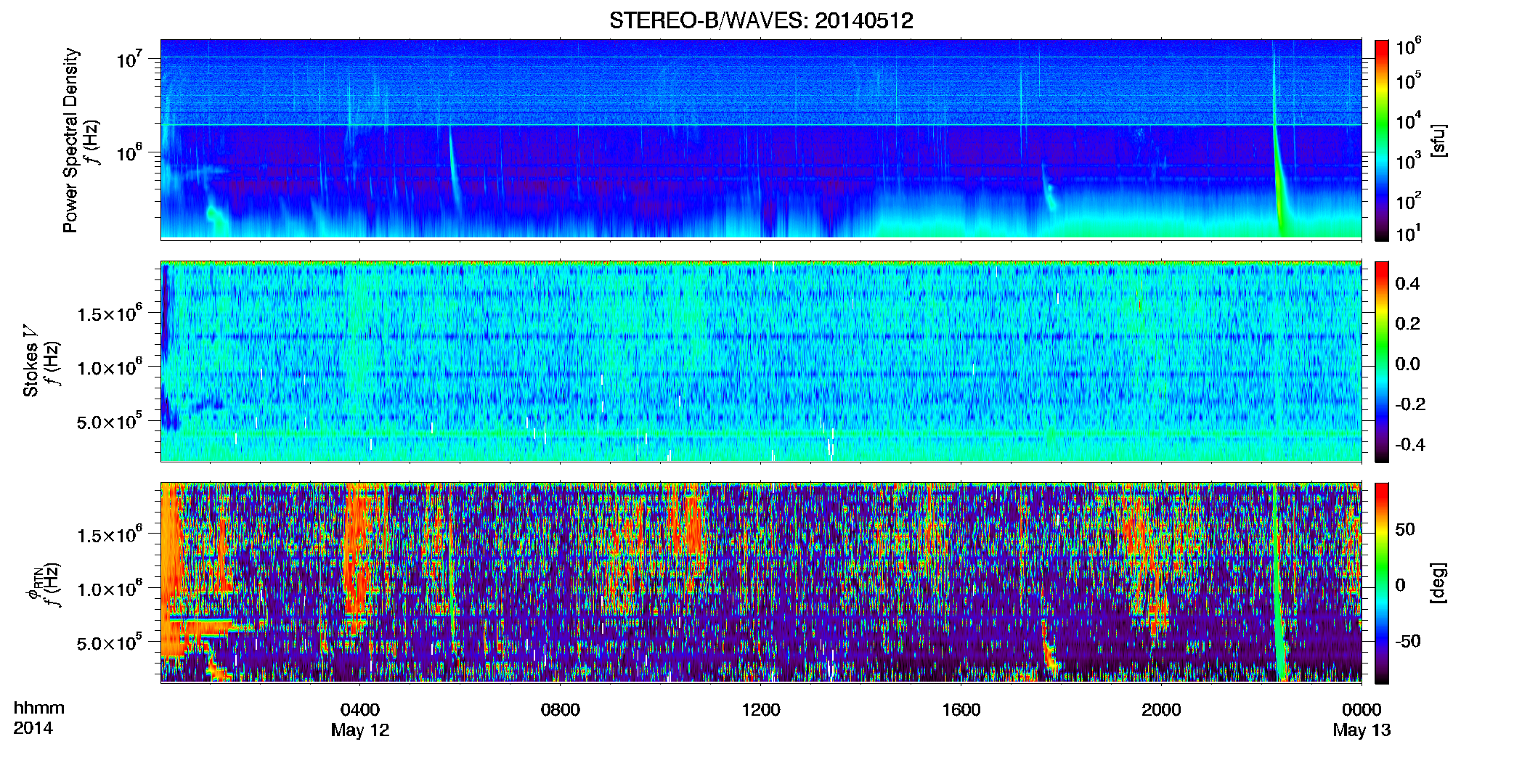Viewport: 1522px width, 784px height.
Task: Click the [deg] unit label
Action: coord(1438,583)
